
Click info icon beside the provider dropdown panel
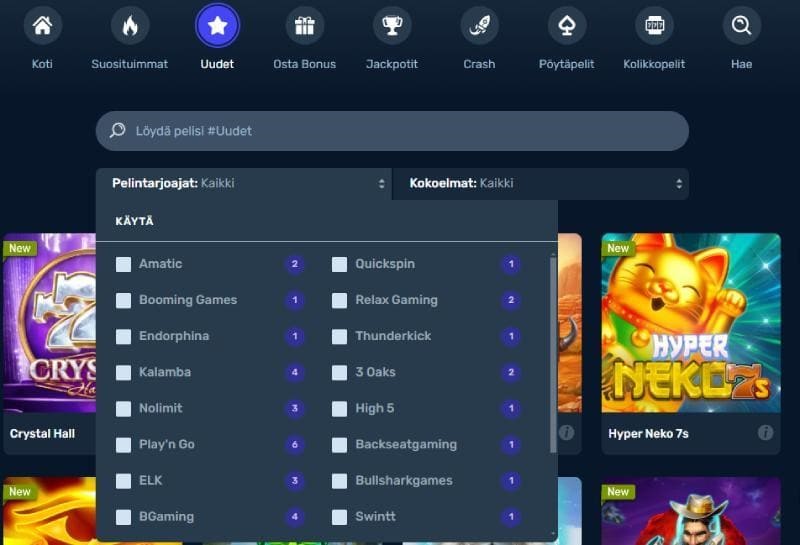click(x=566, y=433)
